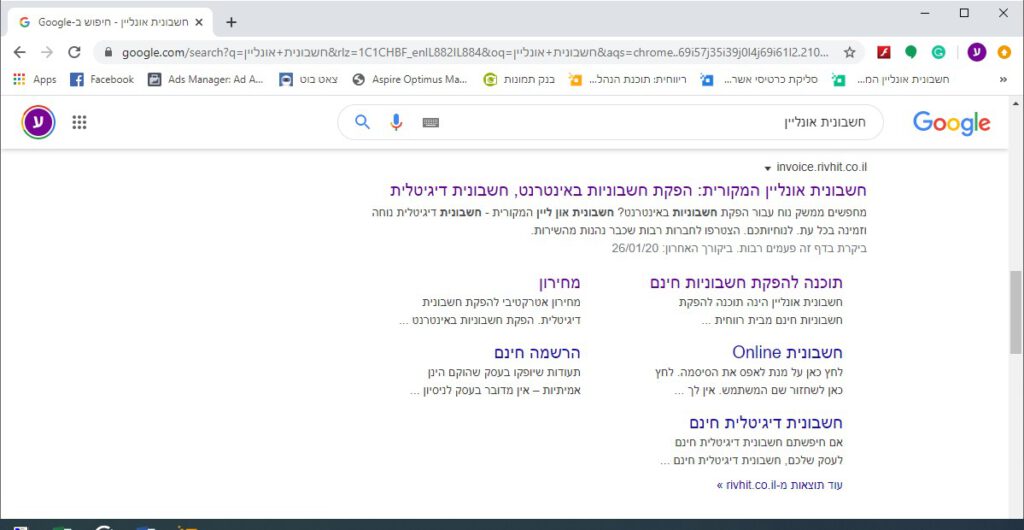Image resolution: width=1024 pixels, height=530 pixels.
Task: Click the Google logo
Action: (x=952, y=123)
